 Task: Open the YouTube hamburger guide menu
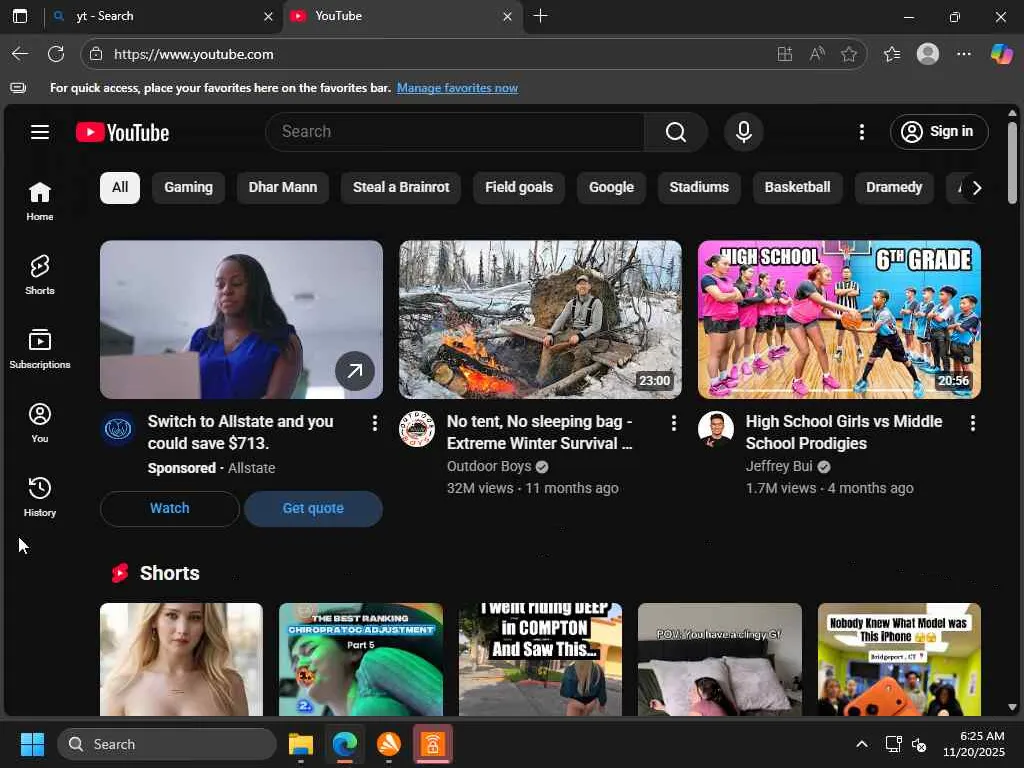(x=40, y=133)
